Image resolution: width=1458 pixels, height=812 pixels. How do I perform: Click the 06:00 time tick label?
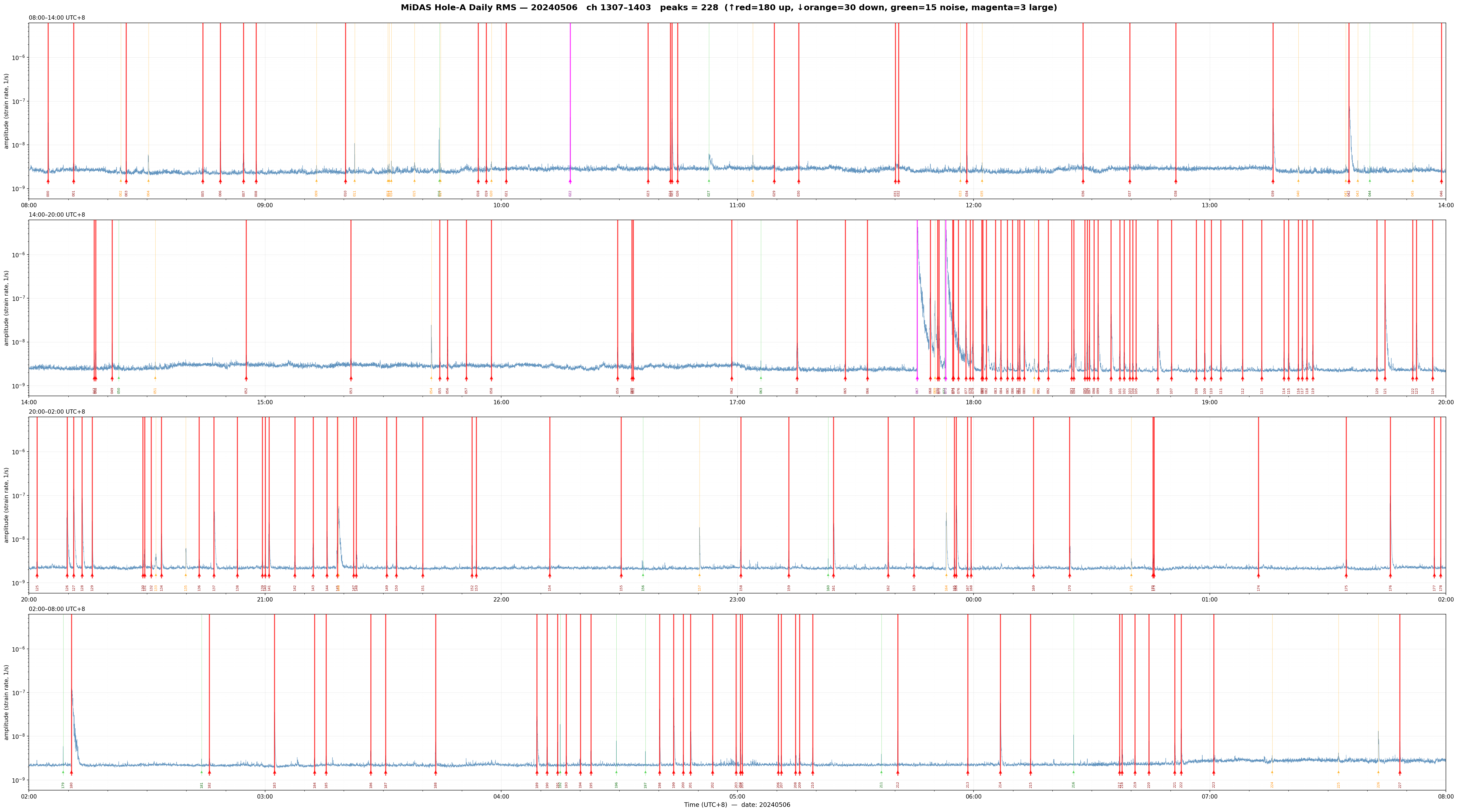click(x=974, y=797)
